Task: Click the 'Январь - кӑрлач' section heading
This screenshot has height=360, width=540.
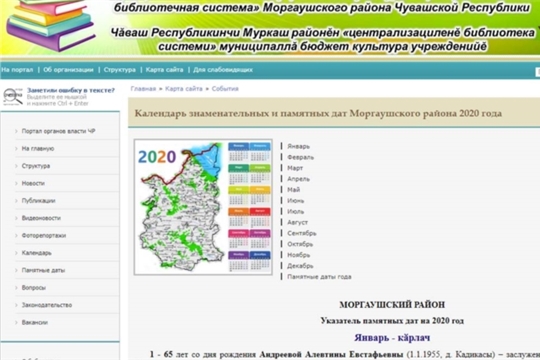Action: (392, 338)
